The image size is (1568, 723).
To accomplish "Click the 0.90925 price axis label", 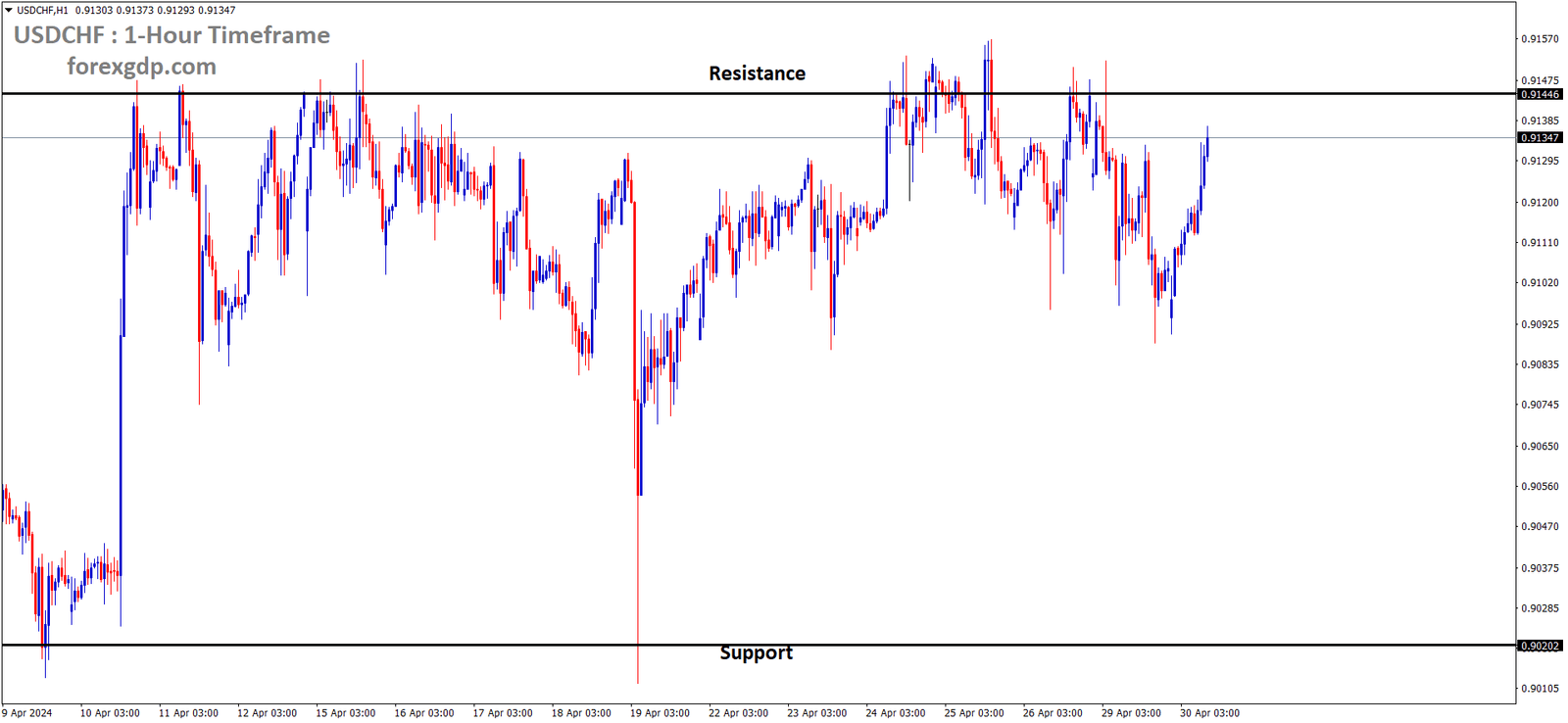I will [1540, 324].
